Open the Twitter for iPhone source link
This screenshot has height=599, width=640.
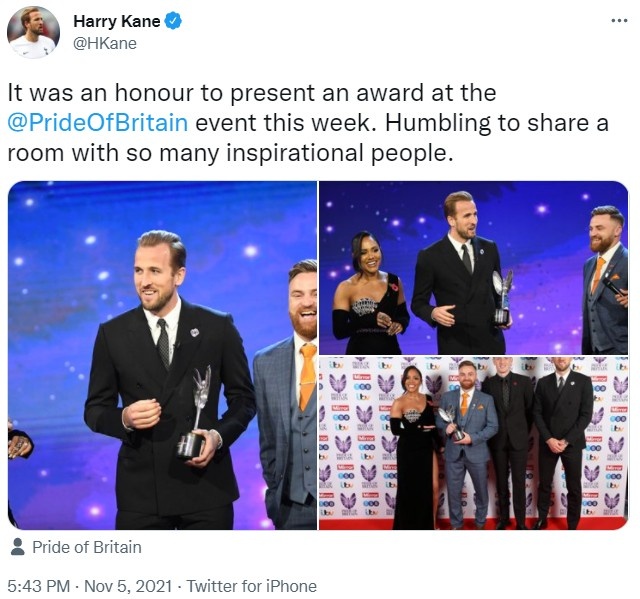(x=251, y=586)
